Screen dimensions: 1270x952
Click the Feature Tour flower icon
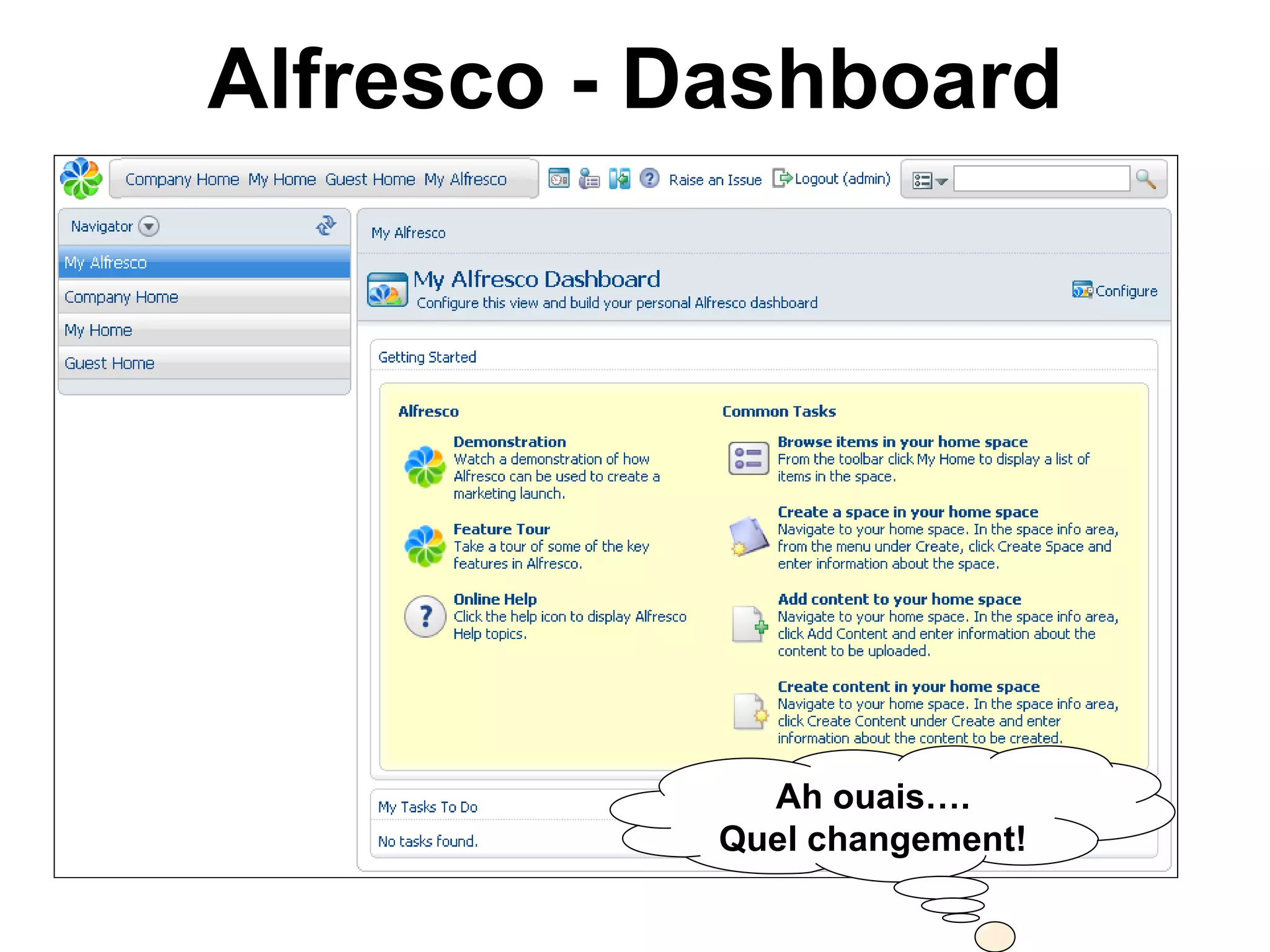pos(425,546)
